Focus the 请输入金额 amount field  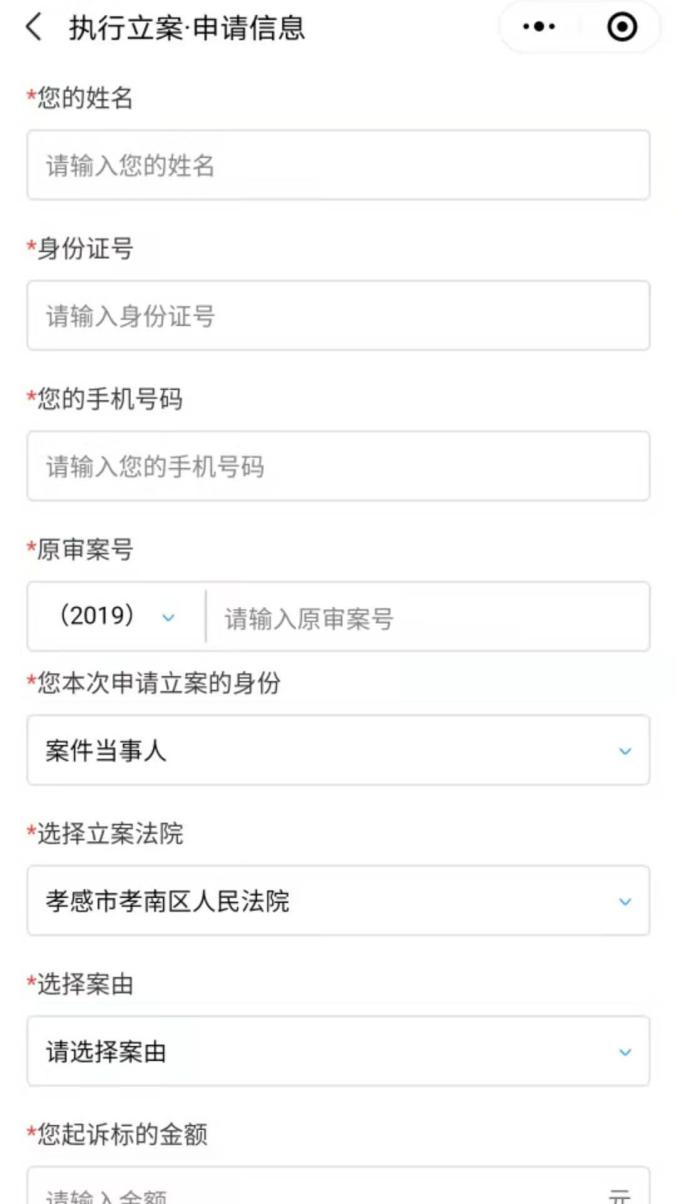pyautogui.click(x=320, y=1192)
